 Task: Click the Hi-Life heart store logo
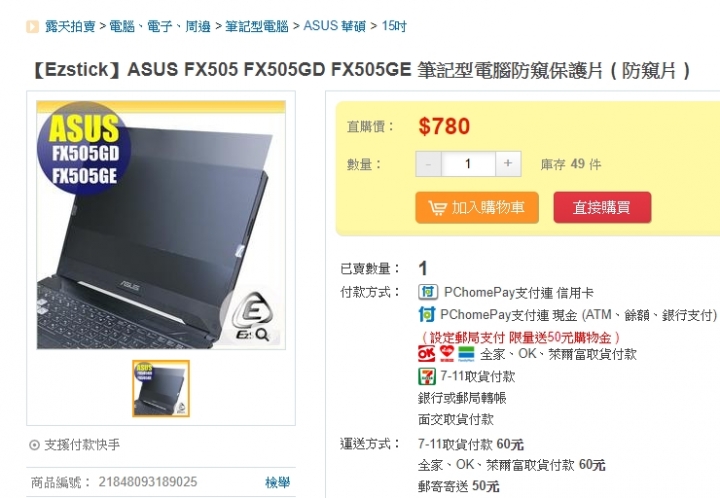(x=446, y=353)
